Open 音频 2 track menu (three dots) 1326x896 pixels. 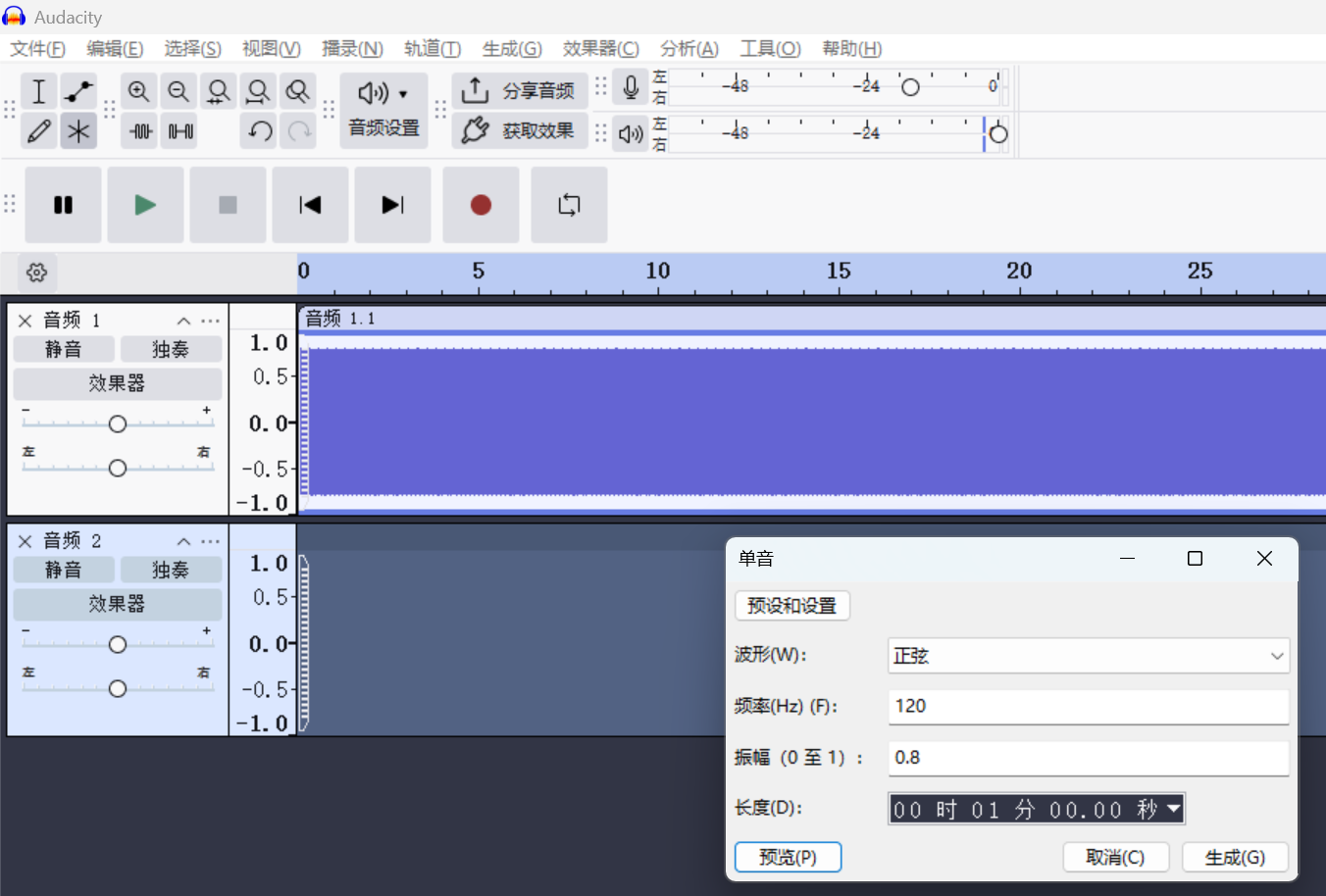click(211, 541)
